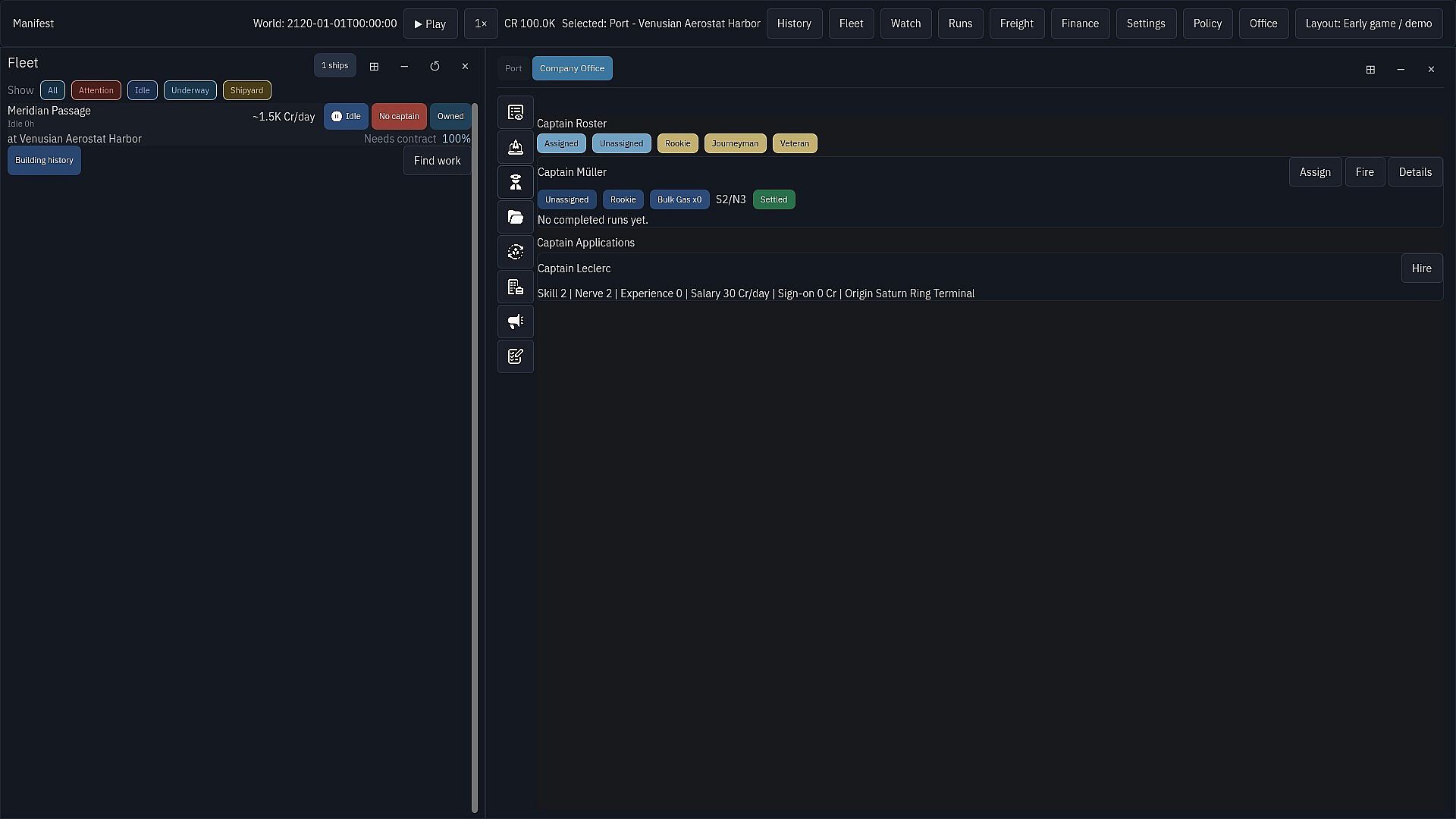1456x819 pixels.
Task: Click the Settled status tag
Action: [x=773, y=200]
